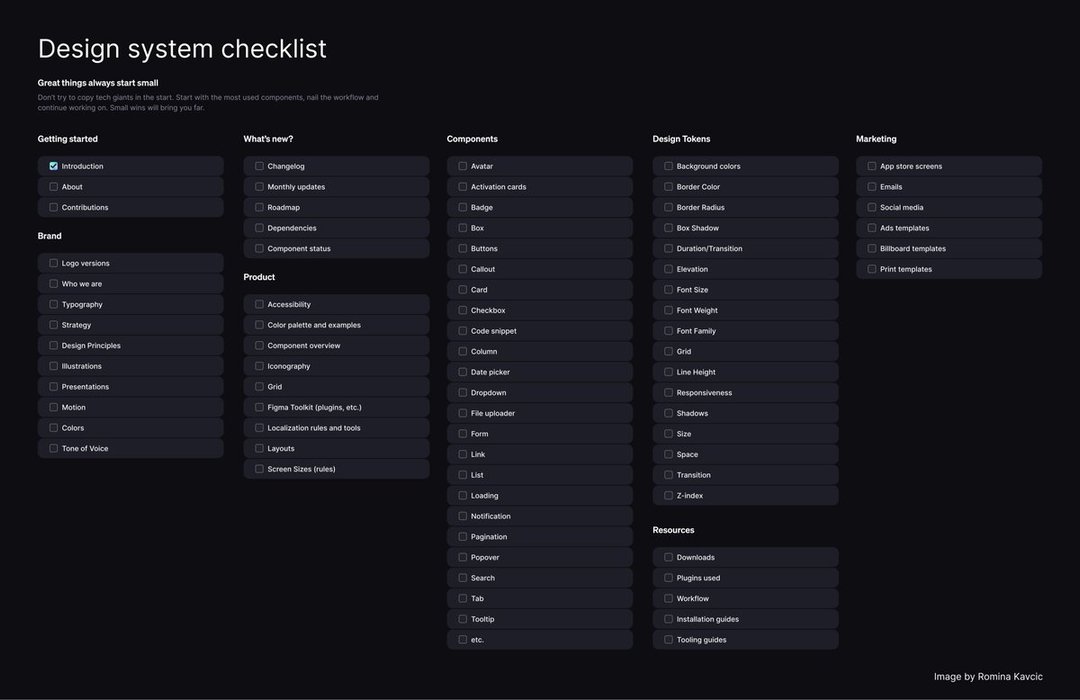Check the Logo versions item
The height and width of the screenshot is (700, 1080).
click(54, 263)
